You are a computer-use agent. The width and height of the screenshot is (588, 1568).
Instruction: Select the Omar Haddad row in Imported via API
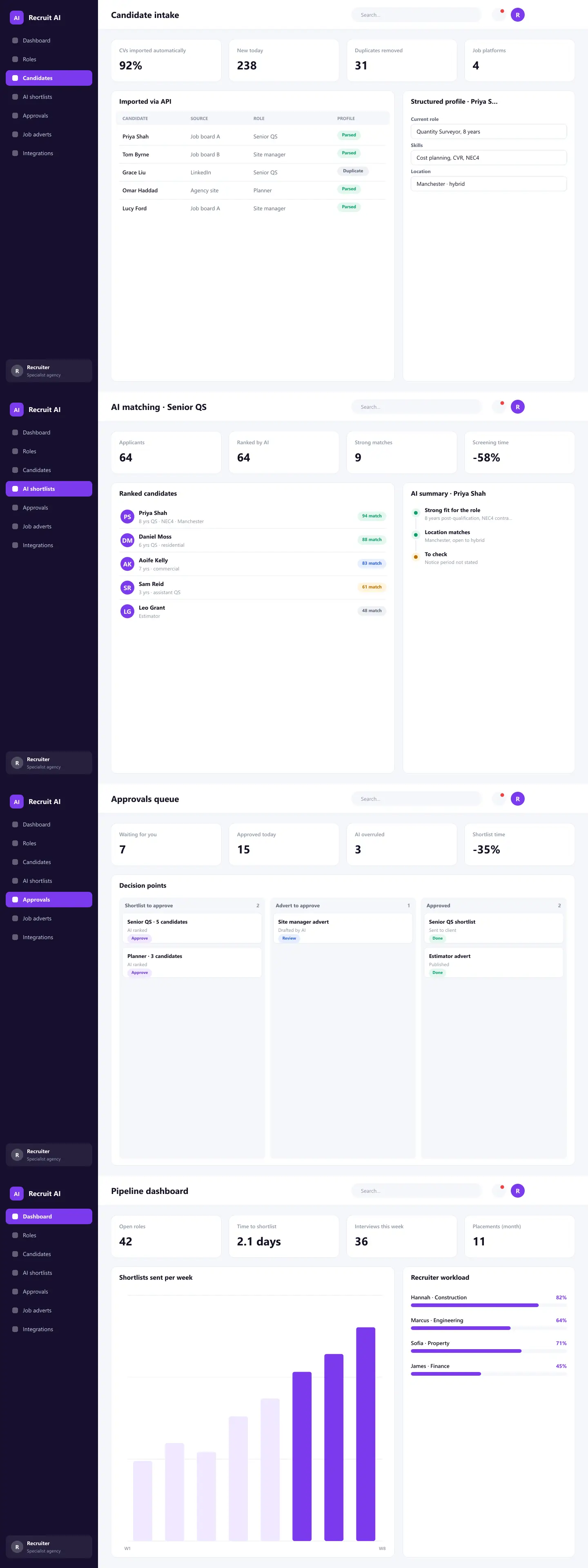[x=253, y=191]
